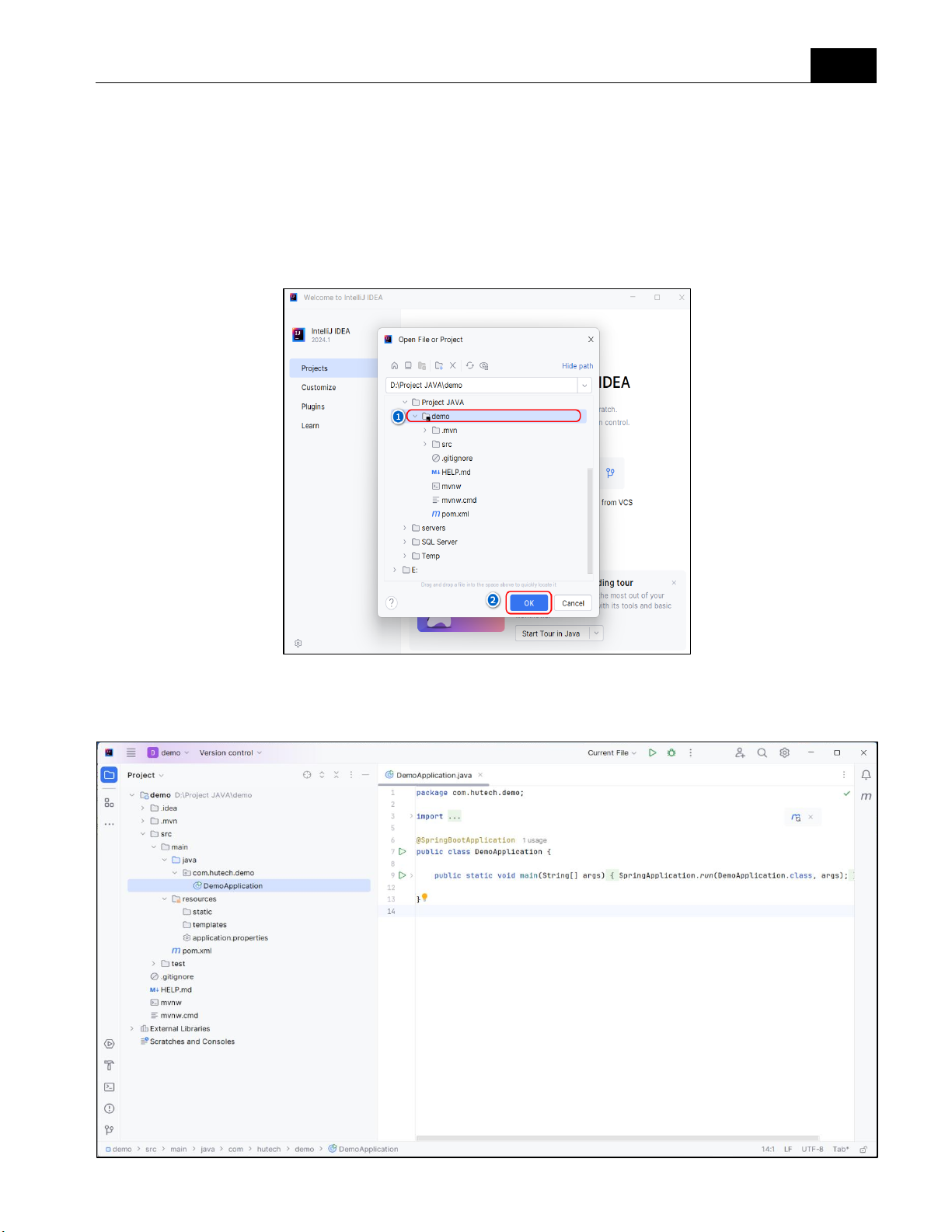This screenshot has width=952, height=1232.
Task: Open IDE settings gear in the title bar
Action: pos(784,752)
